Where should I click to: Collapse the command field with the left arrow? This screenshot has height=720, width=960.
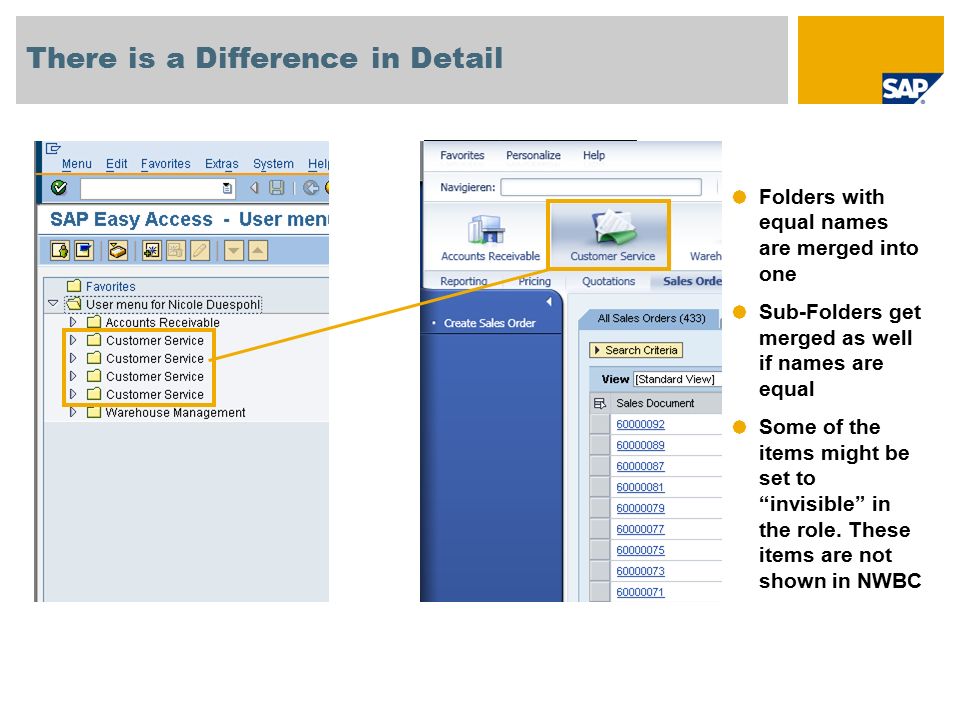pos(254,188)
